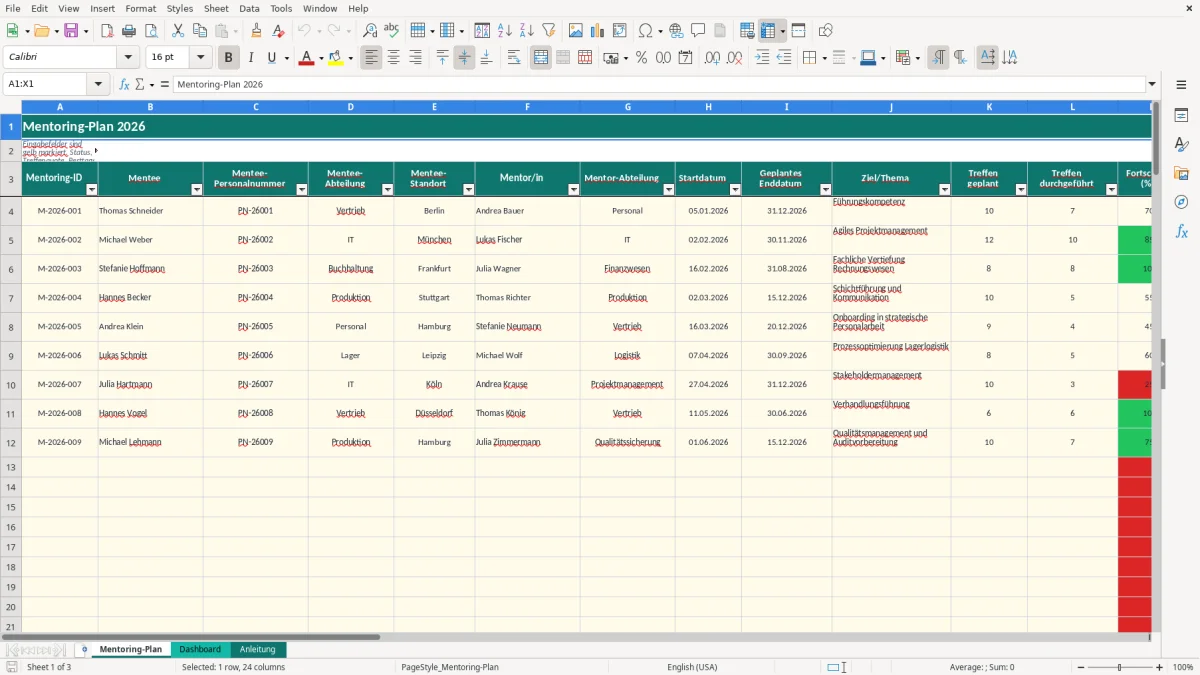The width and height of the screenshot is (1200, 675).
Task: Show Draw Functions shapes icon
Action: point(826,31)
